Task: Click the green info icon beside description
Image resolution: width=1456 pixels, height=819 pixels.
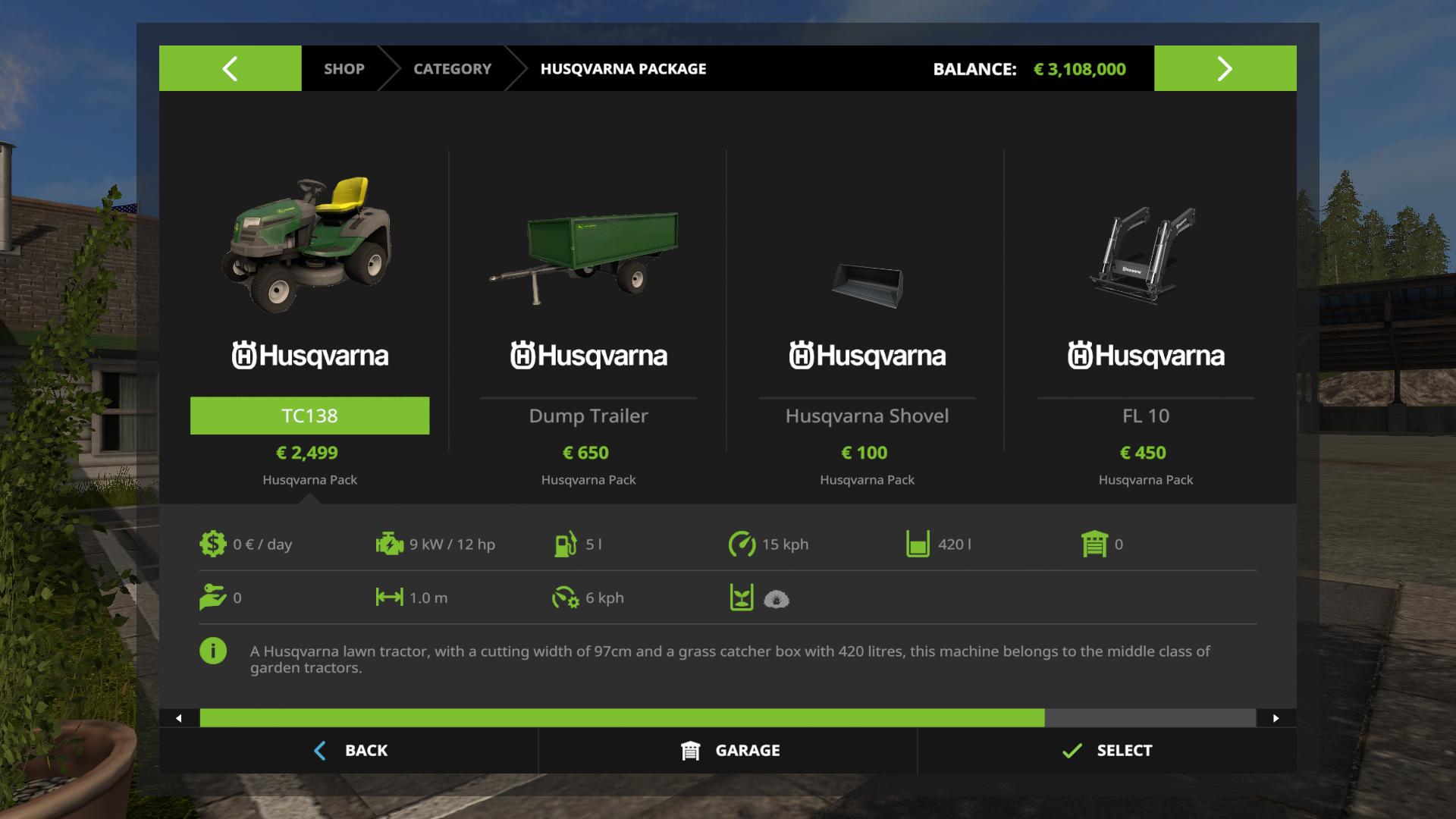Action: pos(213,651)
